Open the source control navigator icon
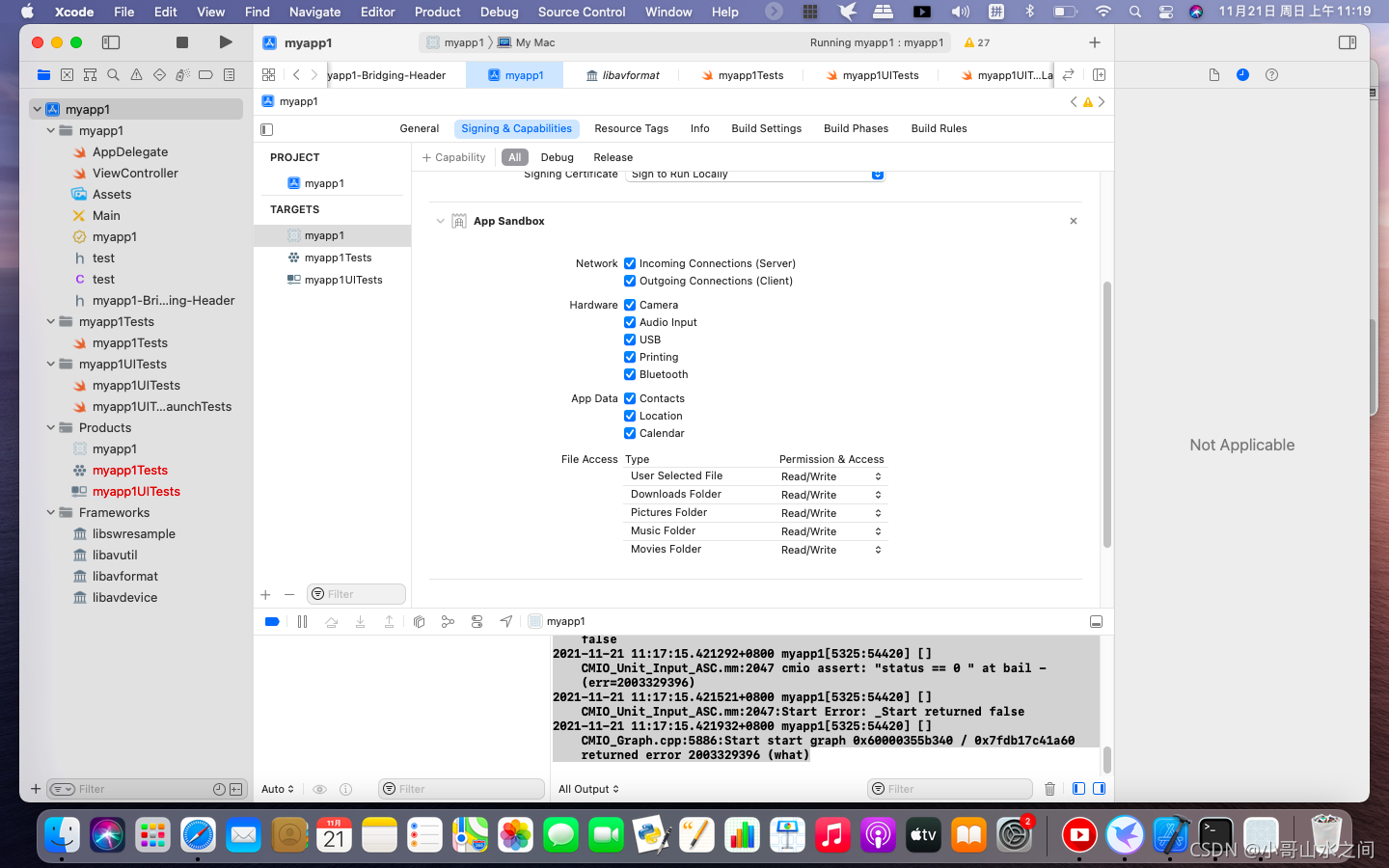 click(67, 74)
